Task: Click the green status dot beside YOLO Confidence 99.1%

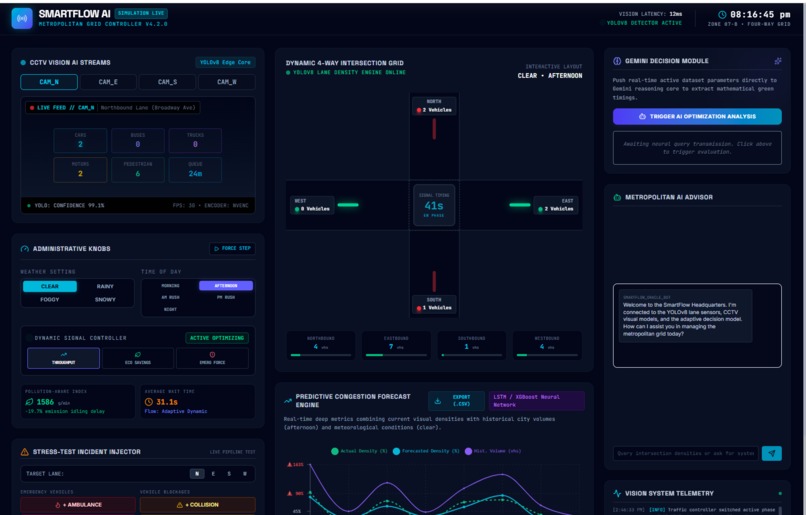Action: [29, 206]
